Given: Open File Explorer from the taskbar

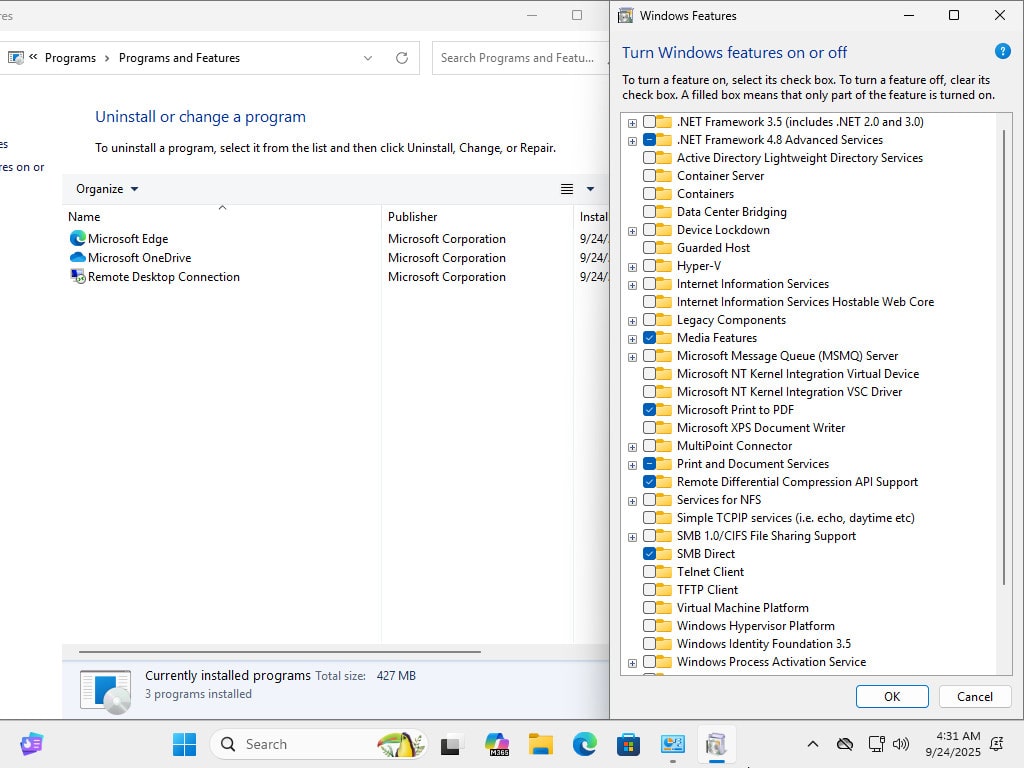Looking at the screenshot, I should pos(541,744).
